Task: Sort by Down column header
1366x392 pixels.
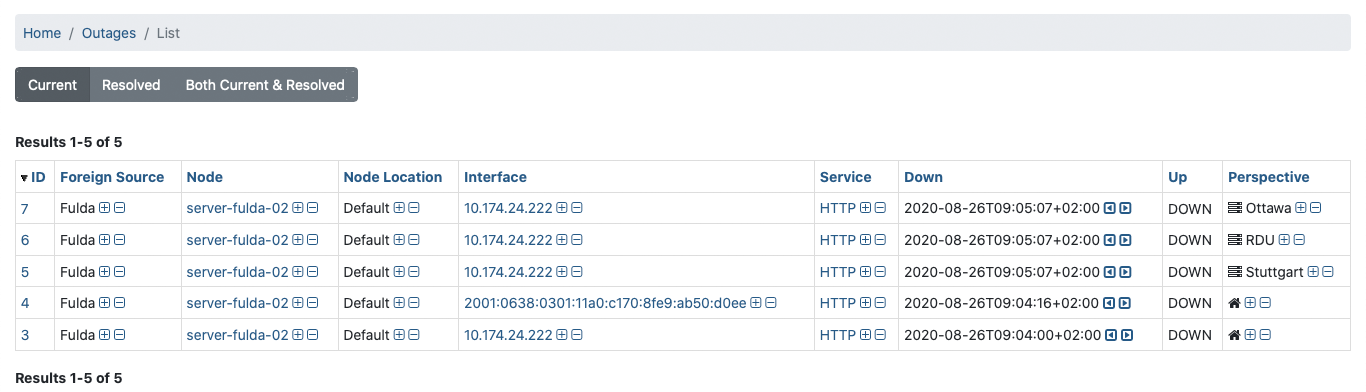Action: coord(923,177)
